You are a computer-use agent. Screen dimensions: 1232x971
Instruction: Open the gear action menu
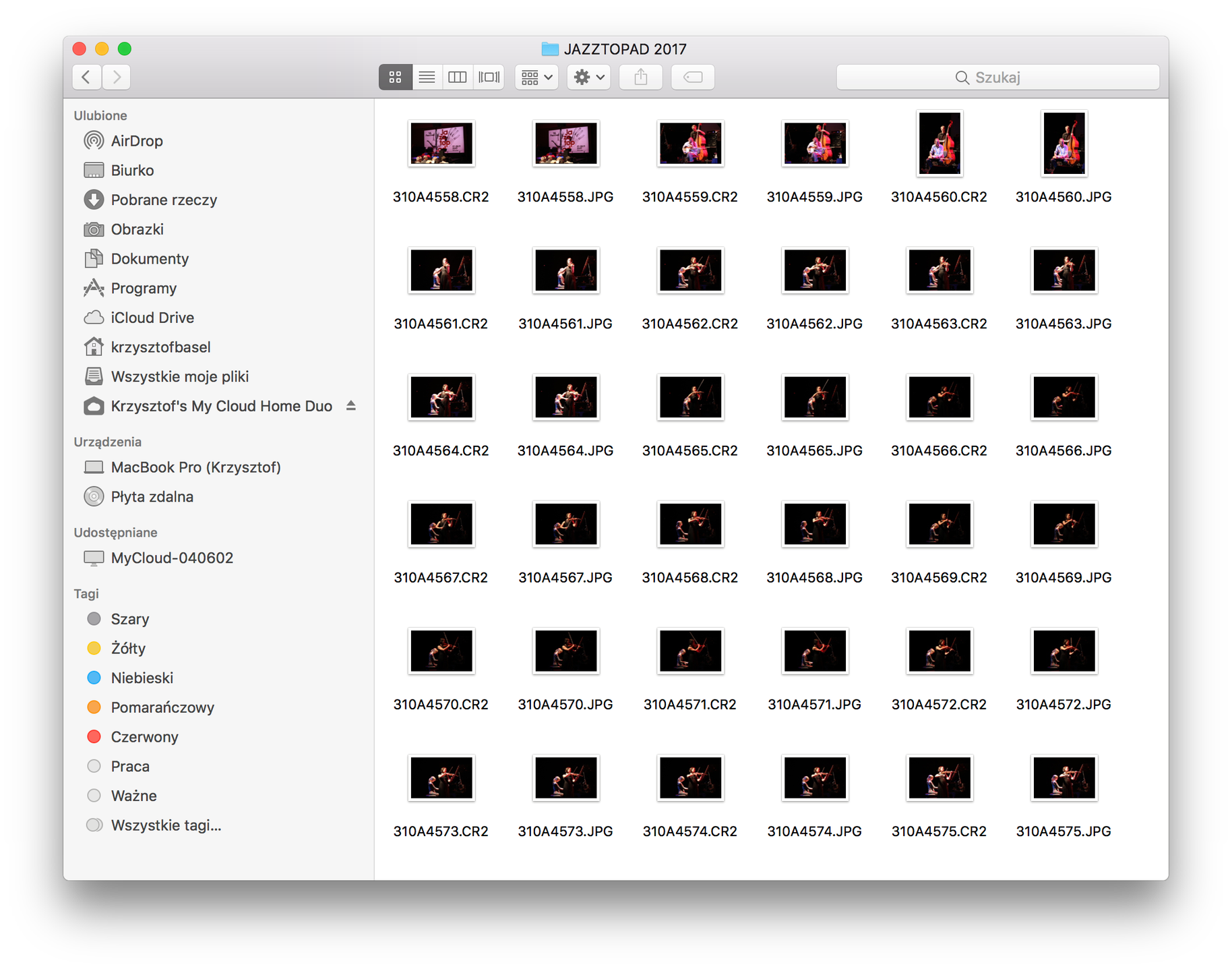588,77
